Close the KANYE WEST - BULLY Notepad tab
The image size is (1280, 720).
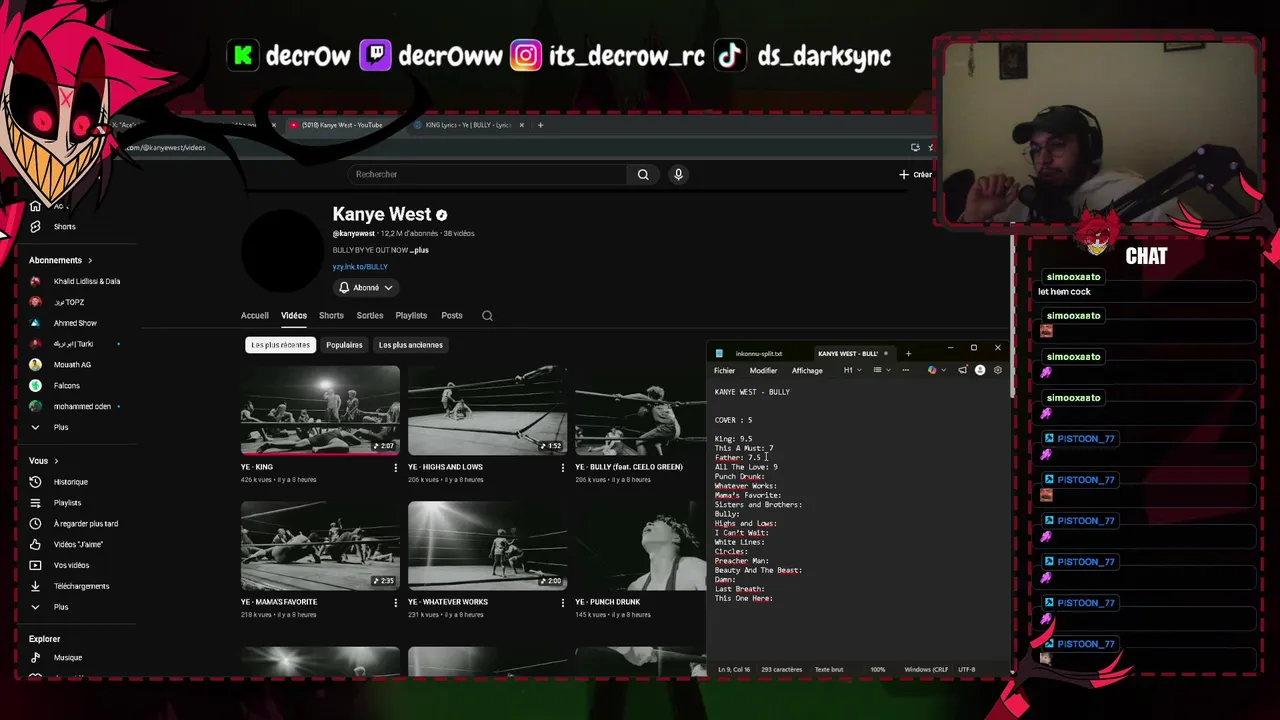885,353
